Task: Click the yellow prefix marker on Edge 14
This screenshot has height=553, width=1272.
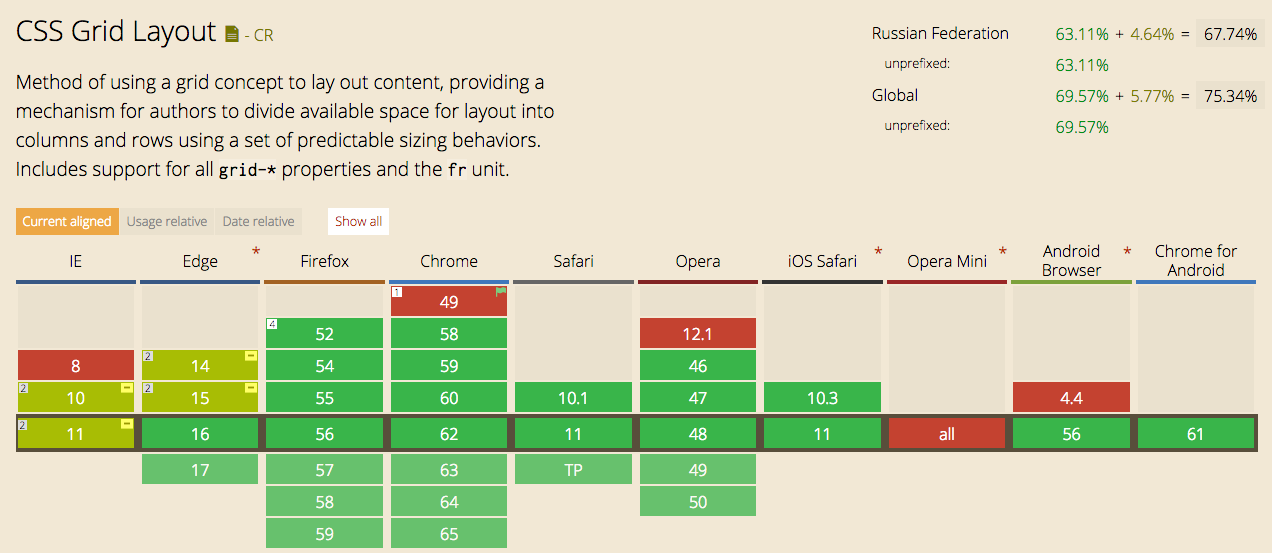Action: point(250,356)
